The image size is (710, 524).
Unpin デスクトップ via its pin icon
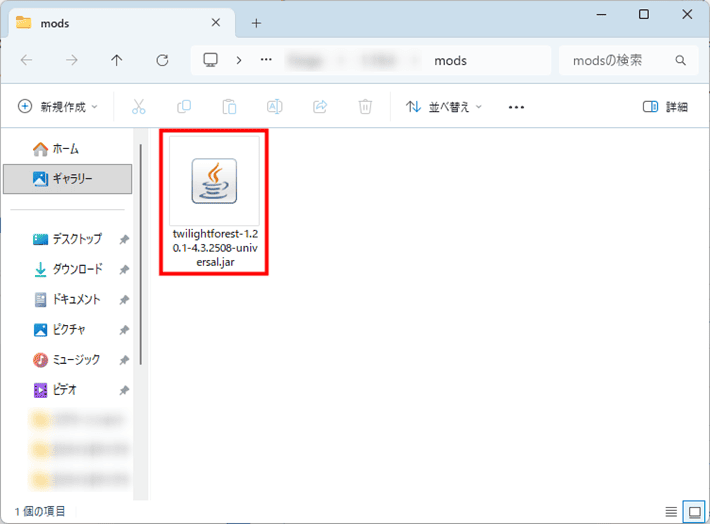(124, 240)
